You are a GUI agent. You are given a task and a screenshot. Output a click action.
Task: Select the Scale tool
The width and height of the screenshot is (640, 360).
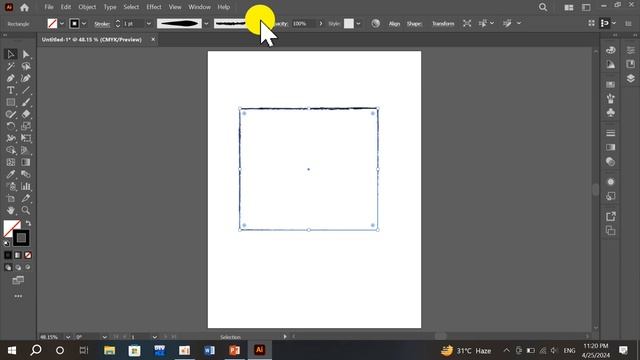click(x=26, y=126)
